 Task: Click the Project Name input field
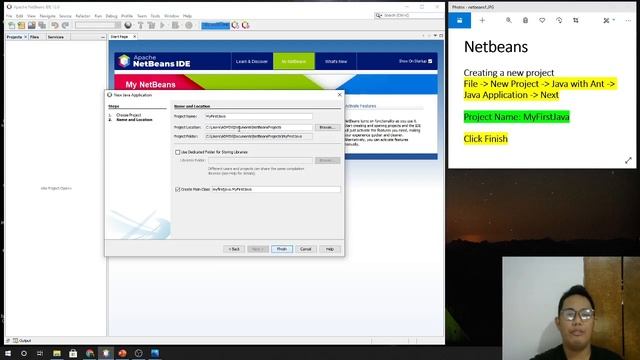coord(258,116)
